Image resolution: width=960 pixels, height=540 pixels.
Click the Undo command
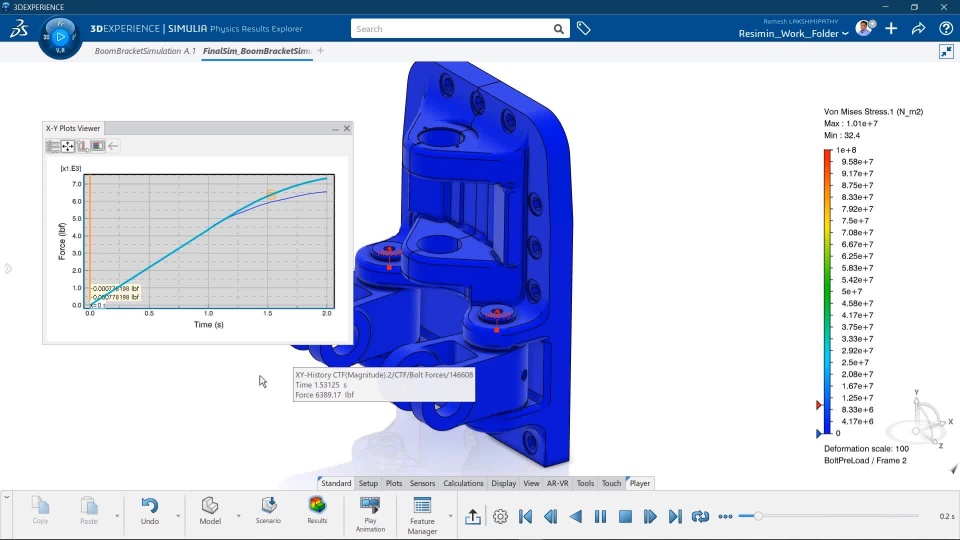click(150, 511)
